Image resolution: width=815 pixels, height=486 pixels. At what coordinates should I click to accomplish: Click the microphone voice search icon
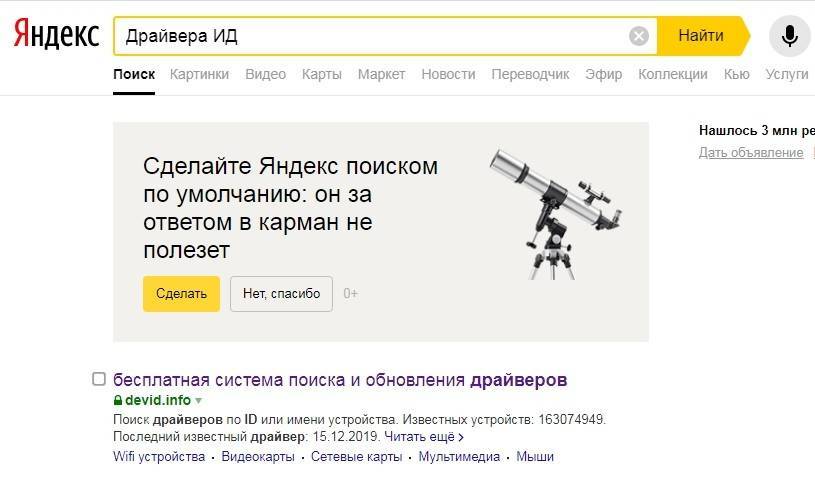[789, 36]
